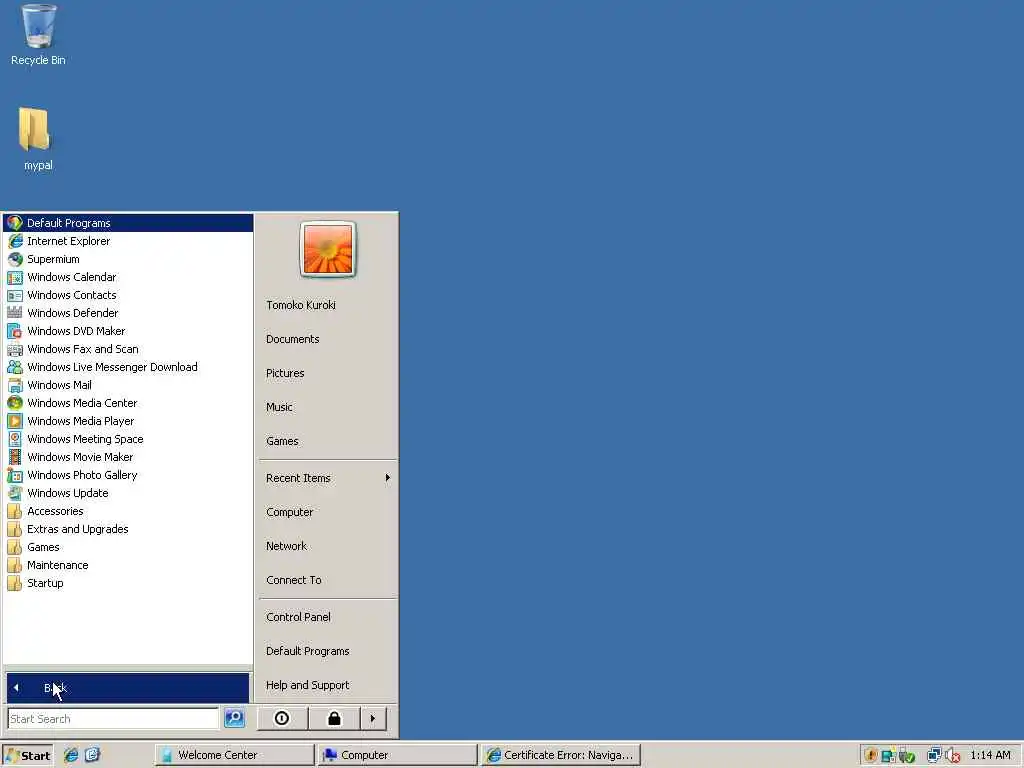Lock the computer with the padlock button
1024x768 pixels.
334,718
